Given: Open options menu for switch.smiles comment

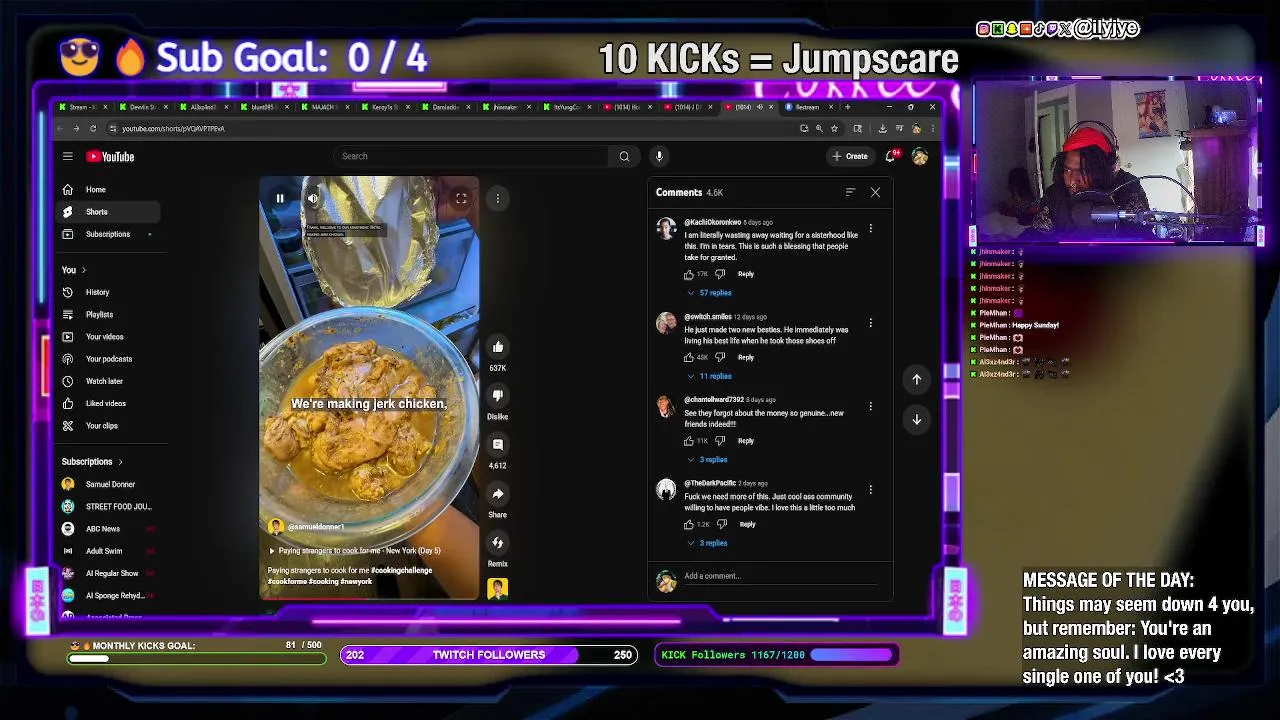Looking at the screenshot, I should (x=870, y=323).
